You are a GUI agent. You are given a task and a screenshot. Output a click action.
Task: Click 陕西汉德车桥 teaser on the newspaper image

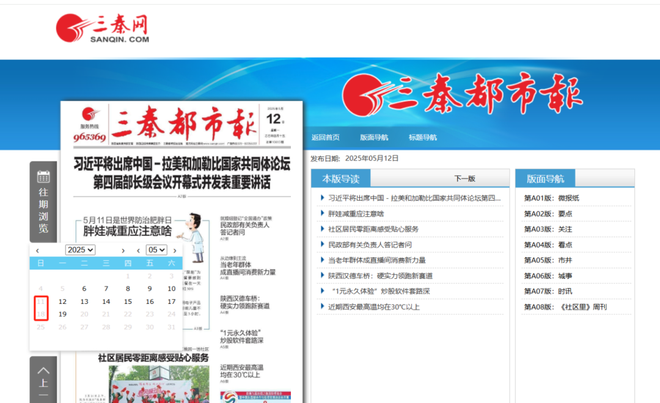pos(245,302)
